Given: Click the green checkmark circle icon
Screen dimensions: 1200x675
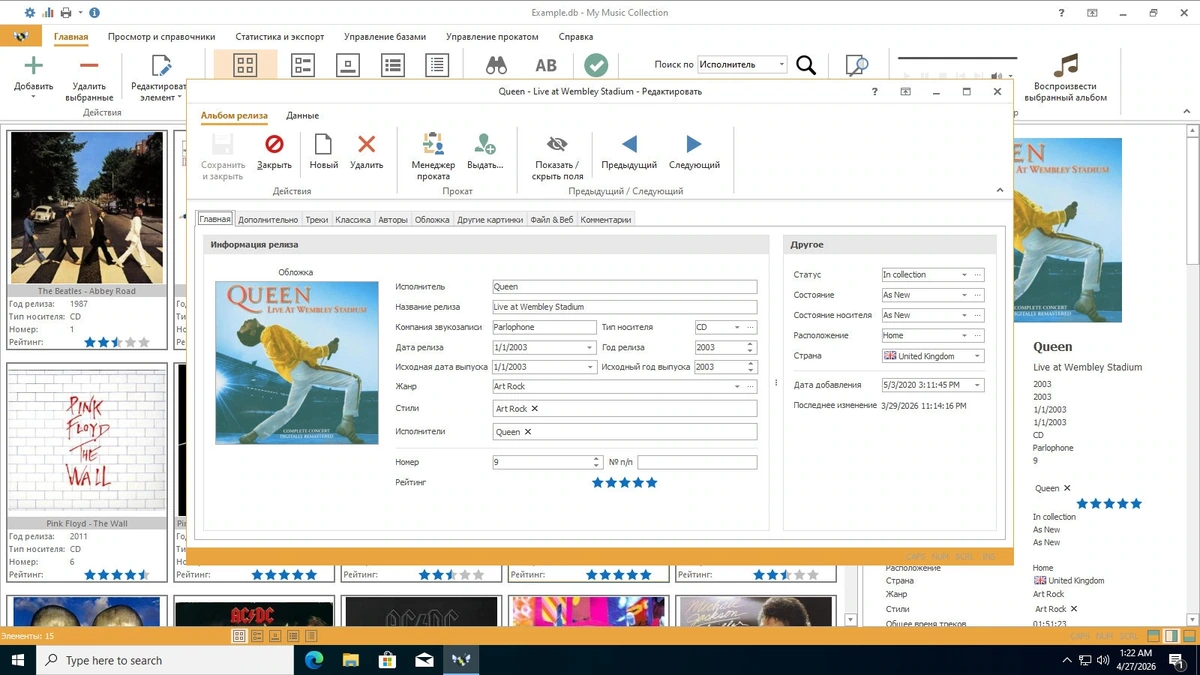Looking at the screenshot, I should click(x=596, y=65).
